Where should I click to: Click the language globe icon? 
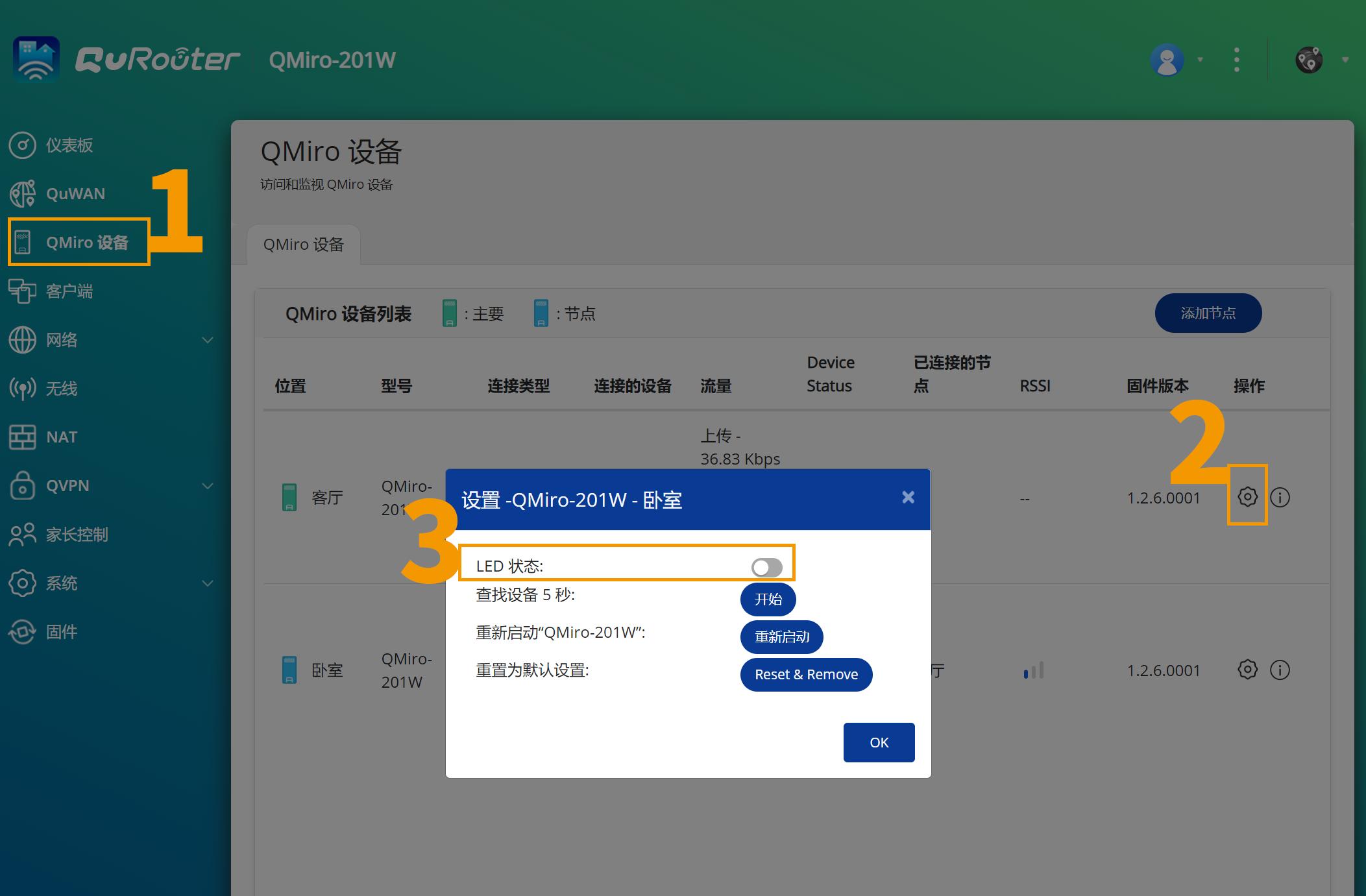1309,59
